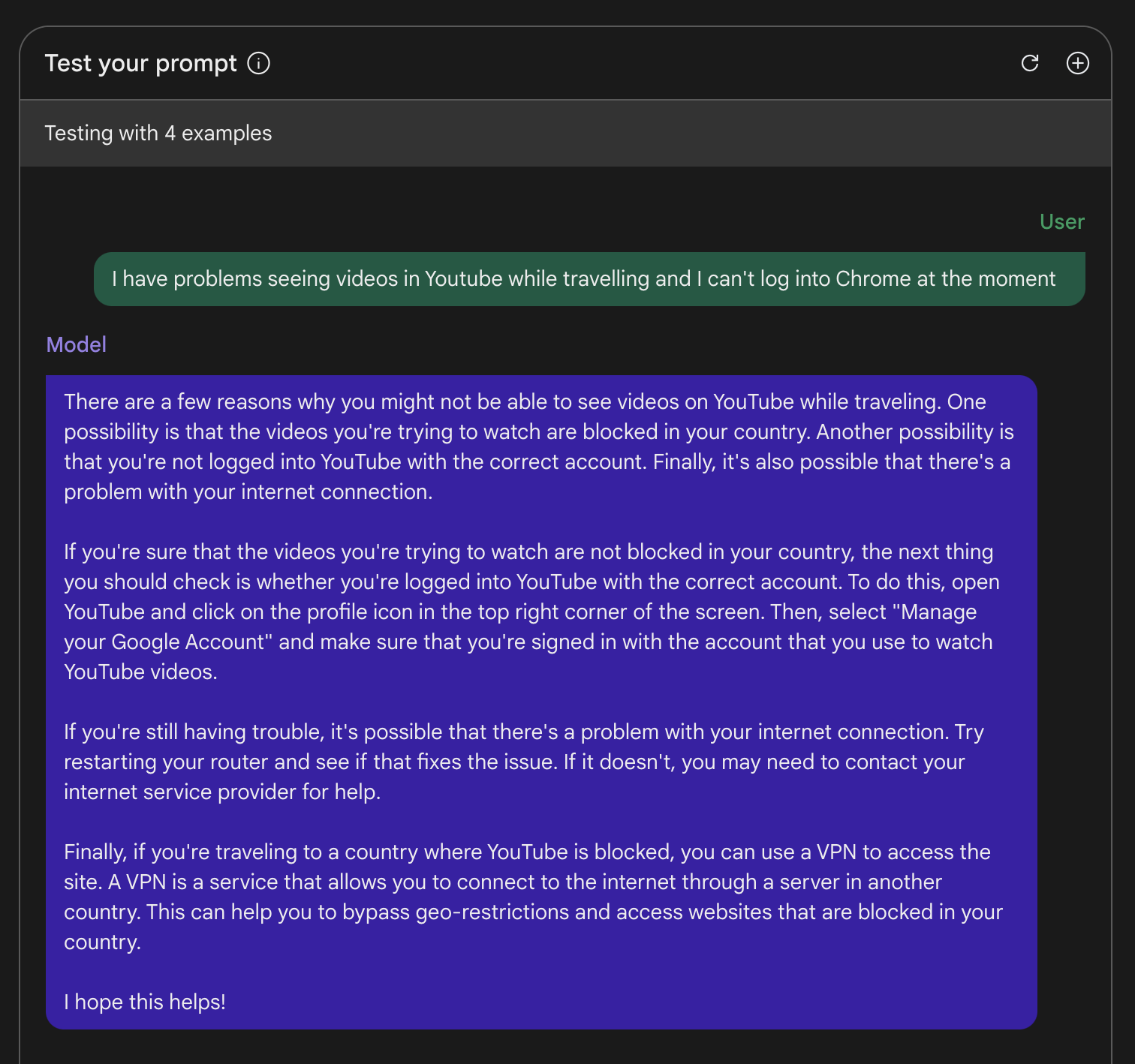Click the "Test your prompt" heading
1135x1064 pixels.
click(140, 63)
